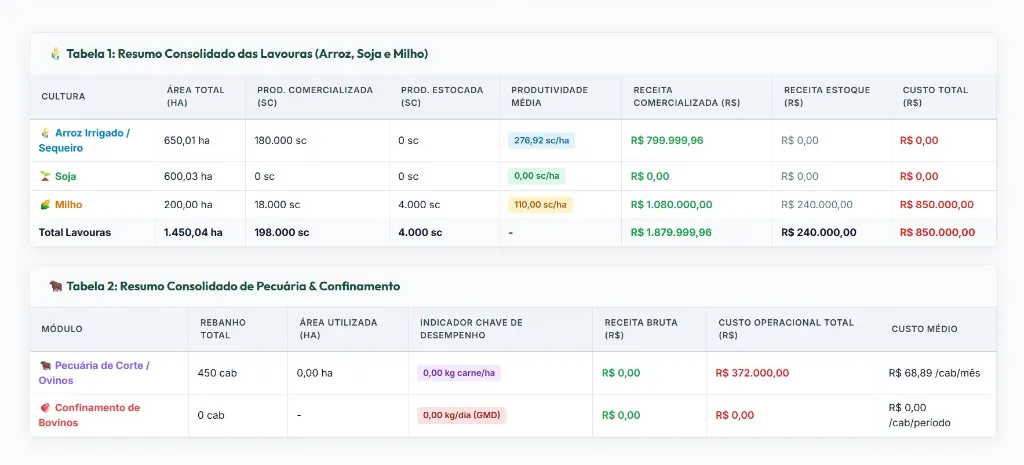Click the R$ 850.000,00 cost in the Milho row
The width and height of the screenshot is (1024, 465).
[936, 204]
